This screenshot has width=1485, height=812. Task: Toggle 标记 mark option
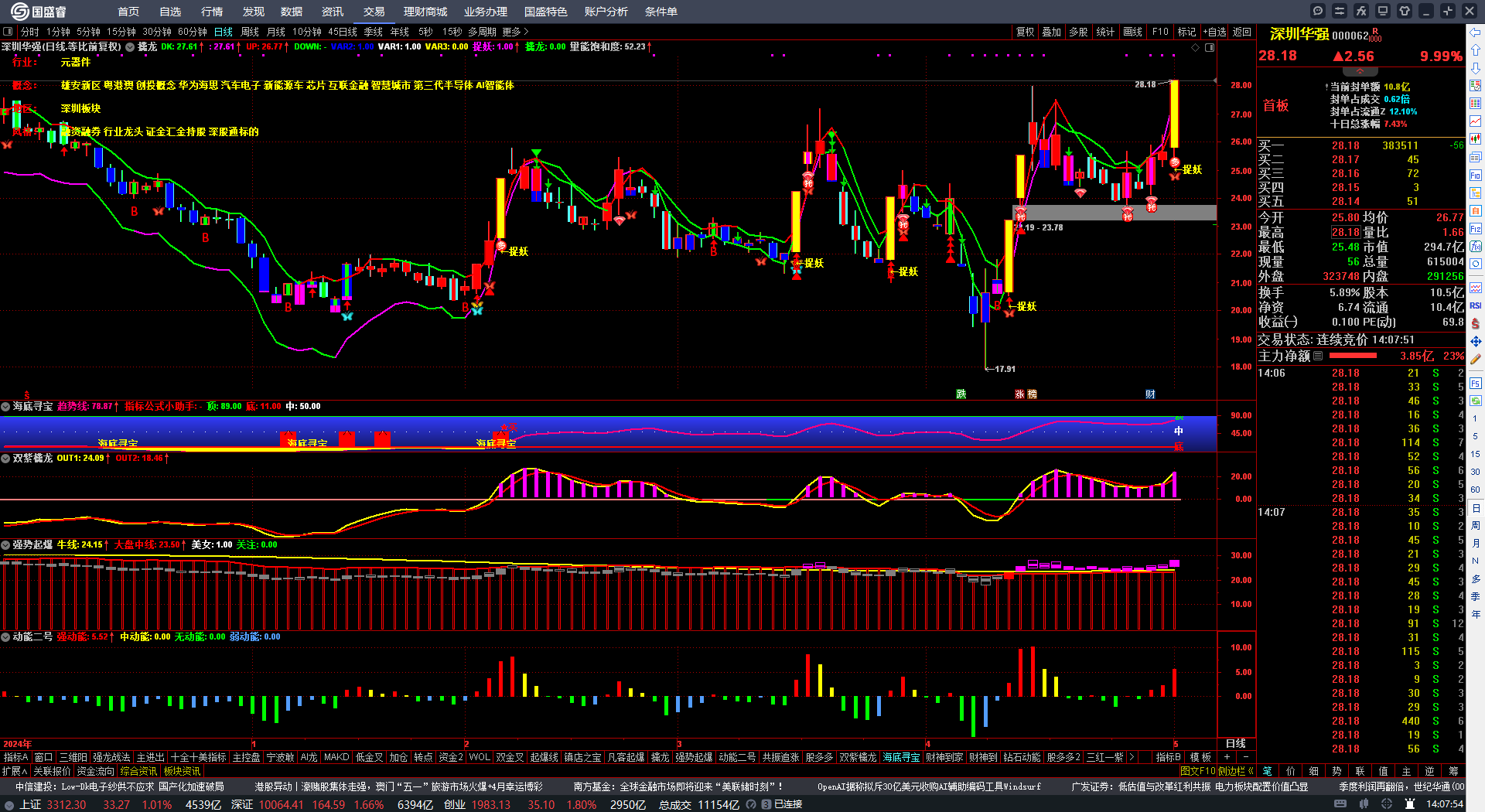[1186, 32]
